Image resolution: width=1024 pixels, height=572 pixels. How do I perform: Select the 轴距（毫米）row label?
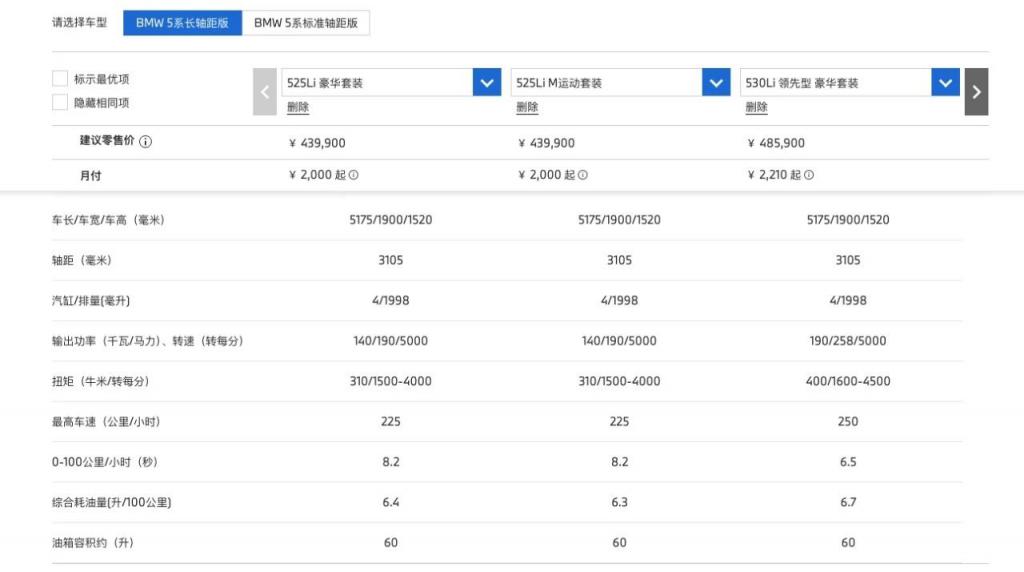click(x=82, y=261)
